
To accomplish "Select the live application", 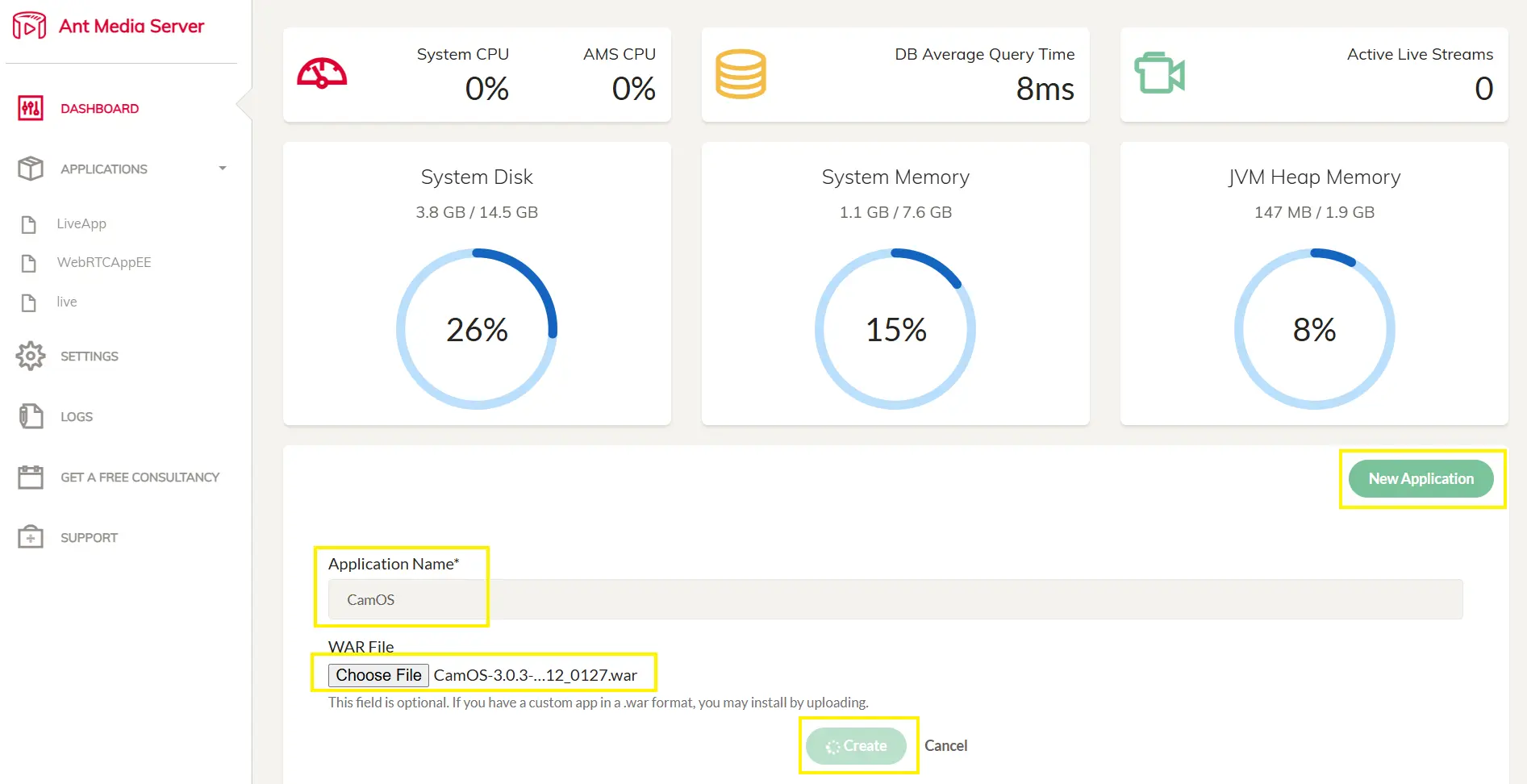I will tap(67, 302).
